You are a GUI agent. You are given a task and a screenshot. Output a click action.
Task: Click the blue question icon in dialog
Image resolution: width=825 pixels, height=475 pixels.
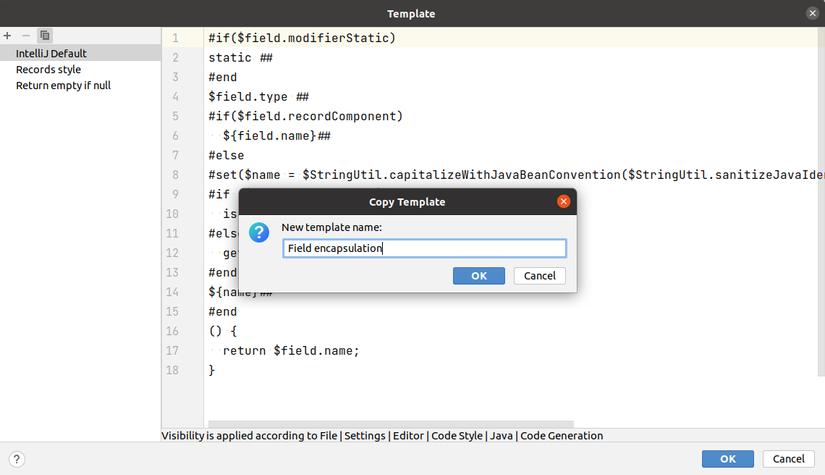259,232
